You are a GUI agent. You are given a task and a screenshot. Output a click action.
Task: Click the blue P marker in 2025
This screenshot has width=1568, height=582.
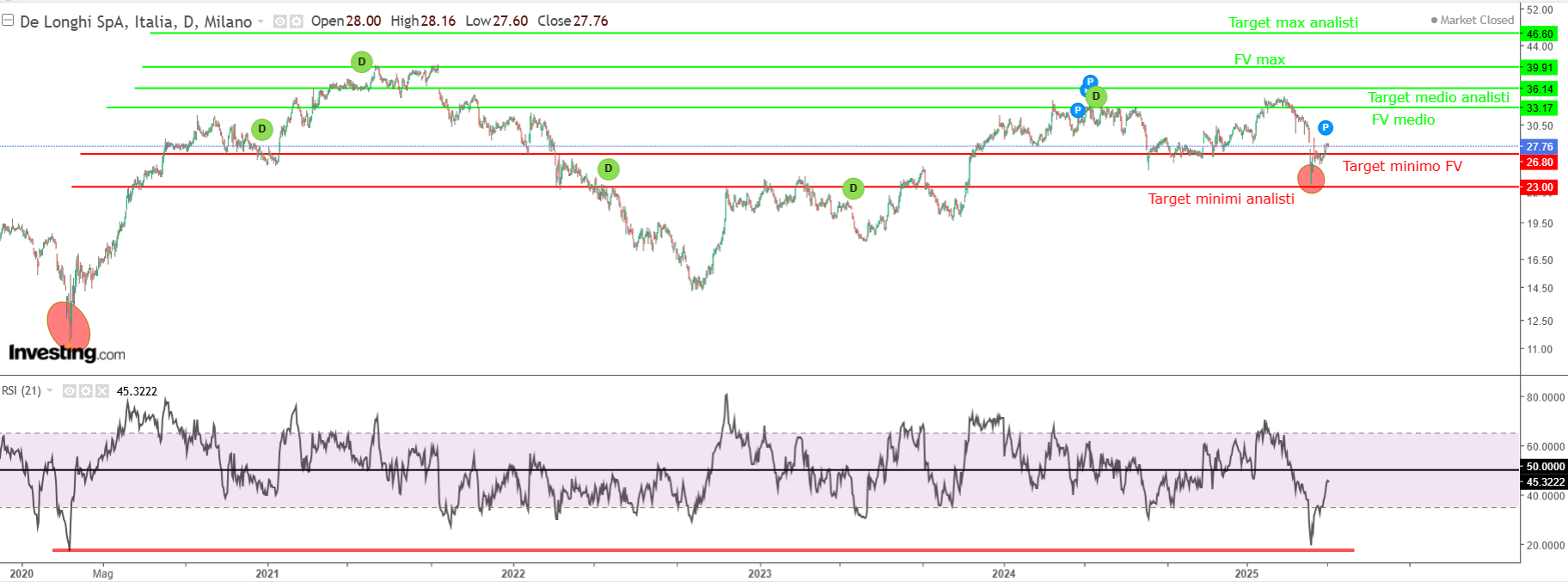[x=1326, y=128]
